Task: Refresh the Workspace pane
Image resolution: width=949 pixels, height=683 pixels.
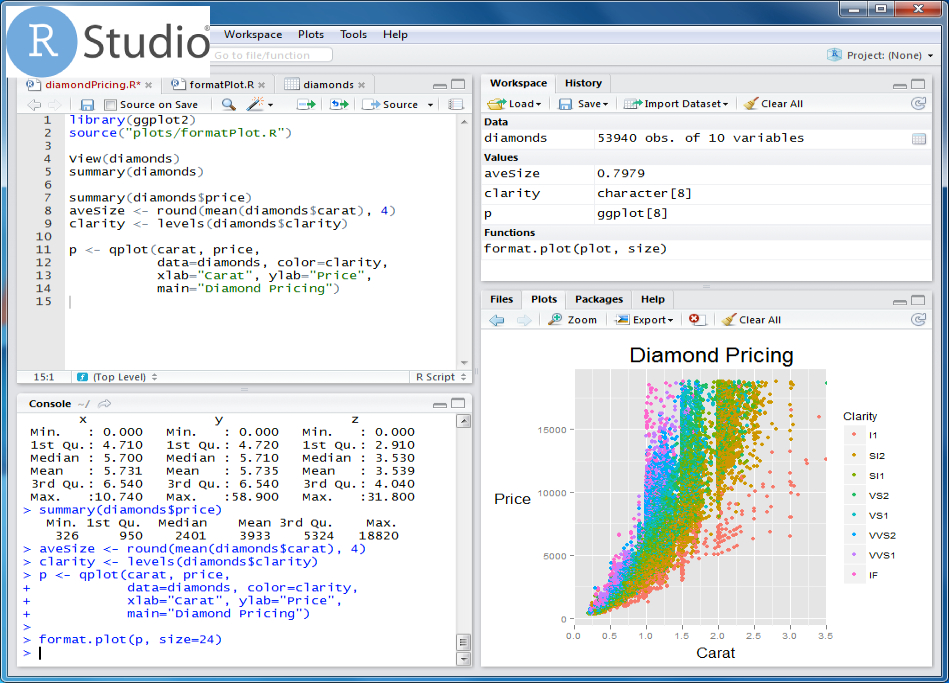Action: [918, 104]
